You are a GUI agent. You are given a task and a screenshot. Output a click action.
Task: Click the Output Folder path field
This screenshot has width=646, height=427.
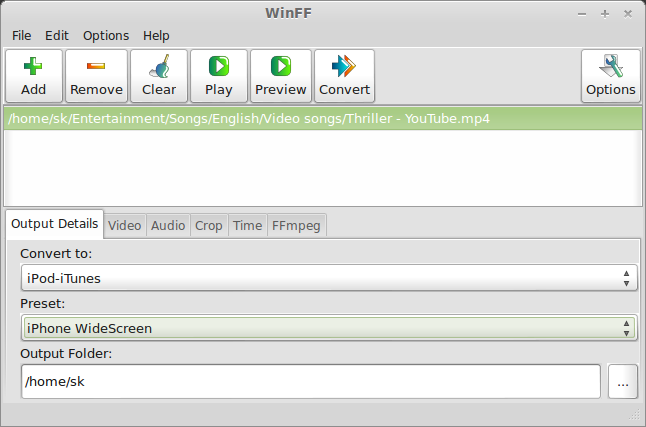(x=310, y=381)
